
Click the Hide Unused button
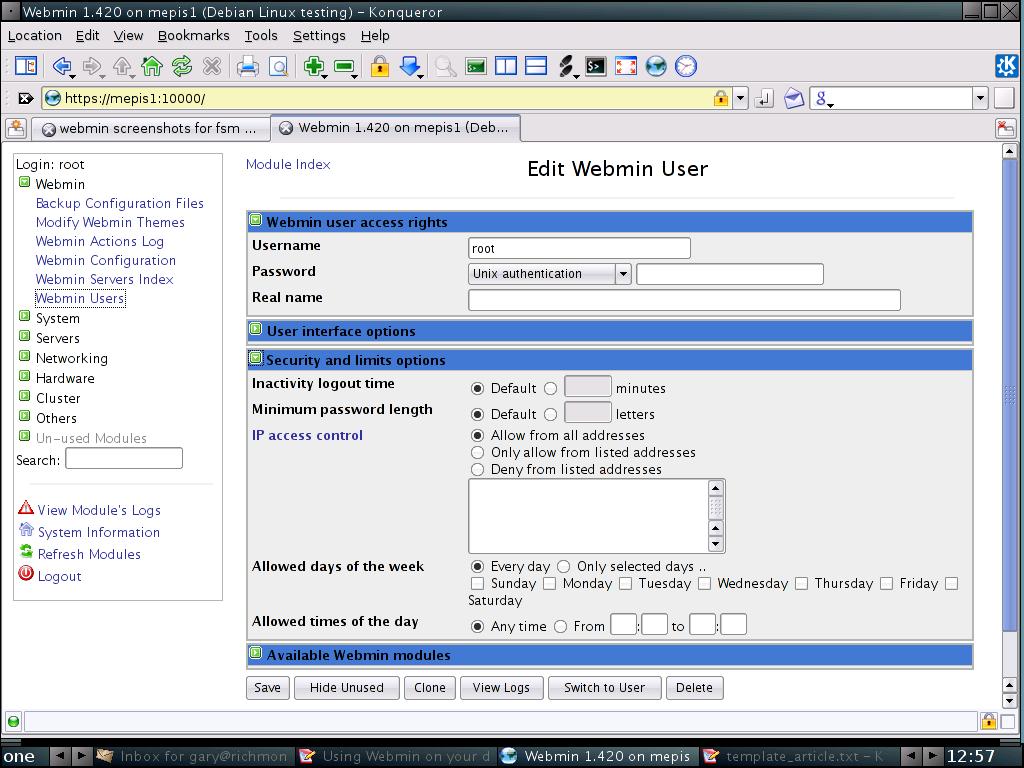tap(347, 688)
